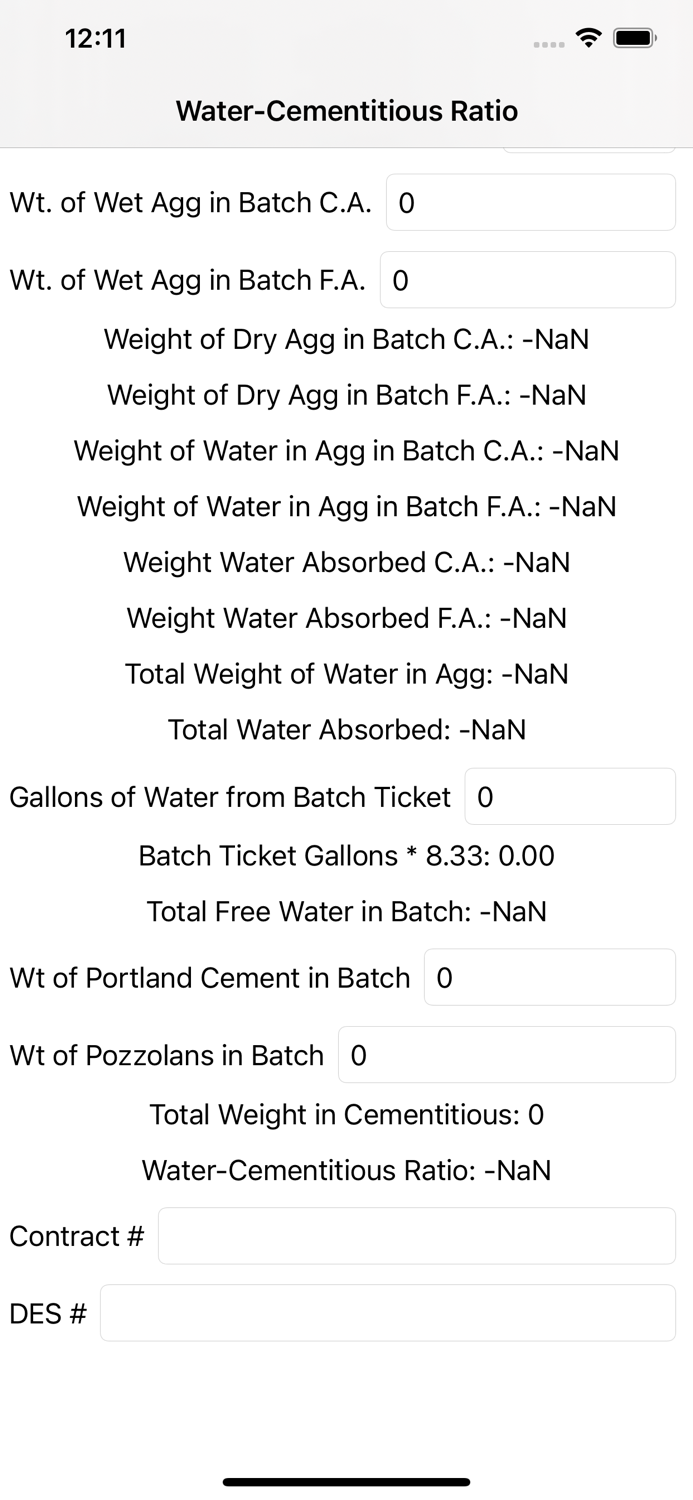Tap the Batch Ticket Gallons * 8.33 result
The height and width of the screenshot is (1500, 693).
click(x=346, y=856)
